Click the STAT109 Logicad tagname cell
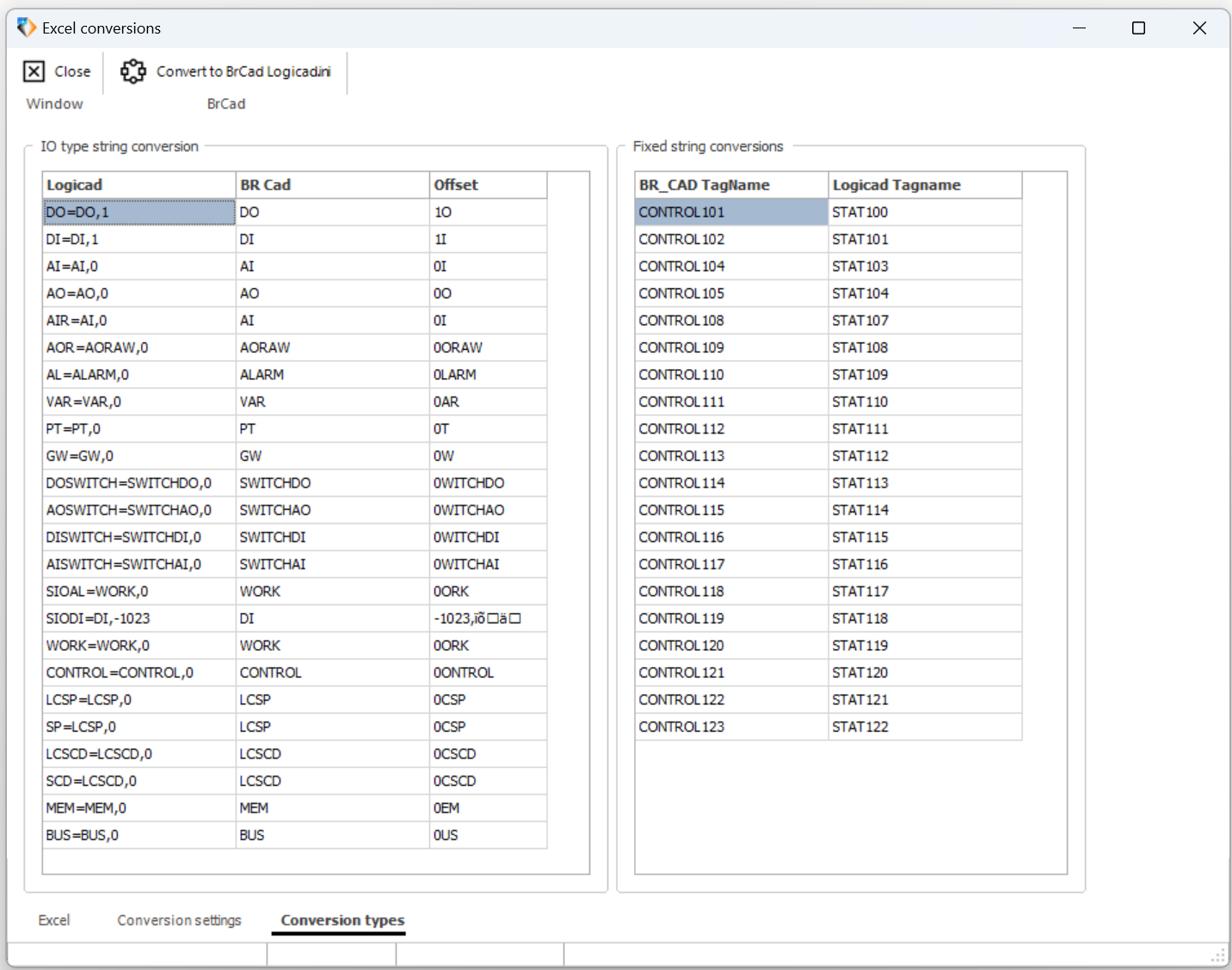The height and width of the screenshot is (970, 1232). (x=925, y=375)
